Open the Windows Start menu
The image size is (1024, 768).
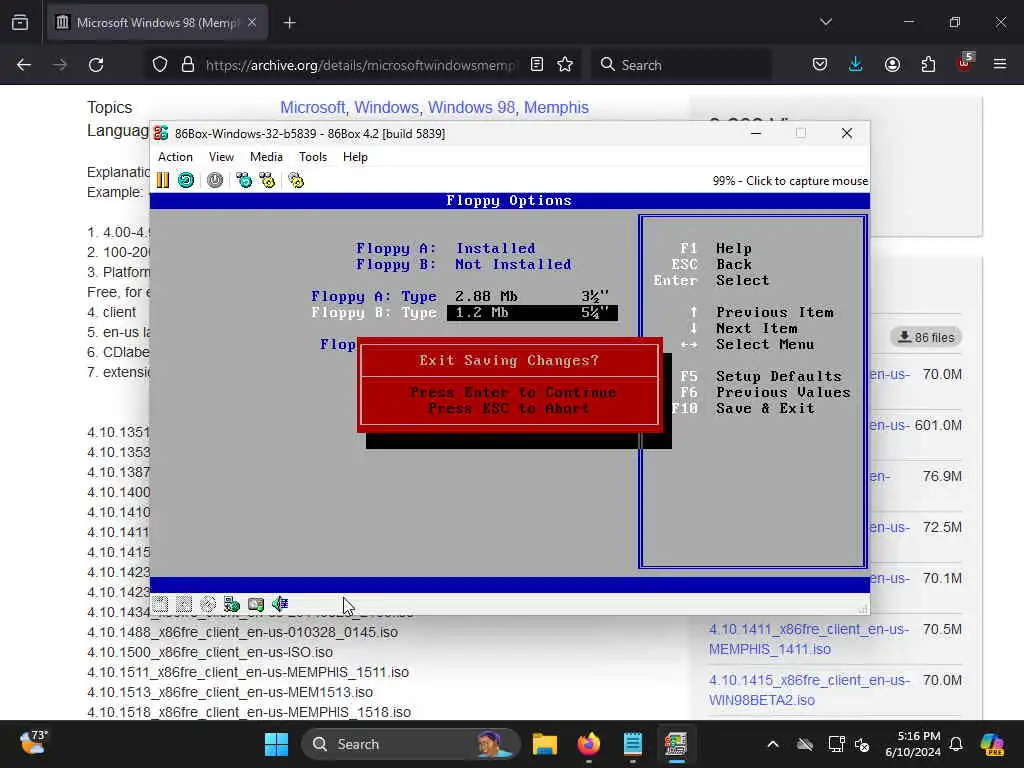[276, 744]
